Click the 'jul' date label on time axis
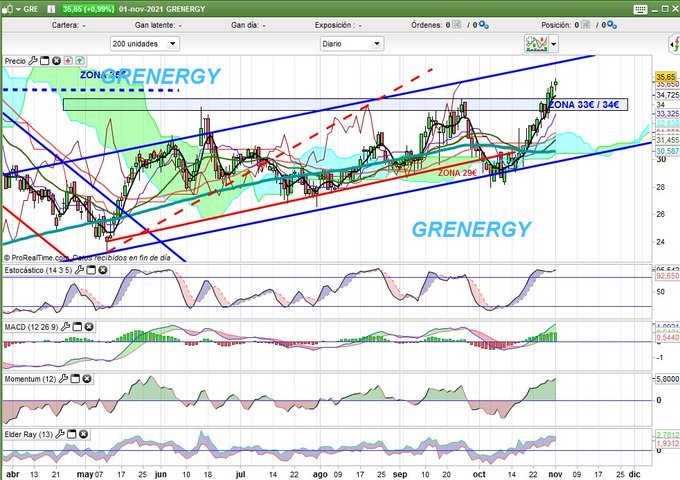This screenshot has height=480, width=680. tap(241, 474)
